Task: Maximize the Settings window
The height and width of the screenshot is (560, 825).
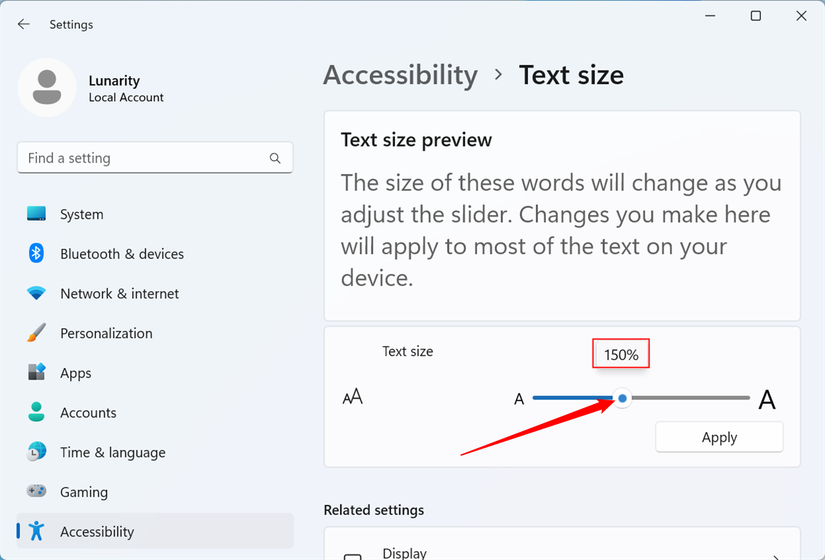Action: click(756, 16)
